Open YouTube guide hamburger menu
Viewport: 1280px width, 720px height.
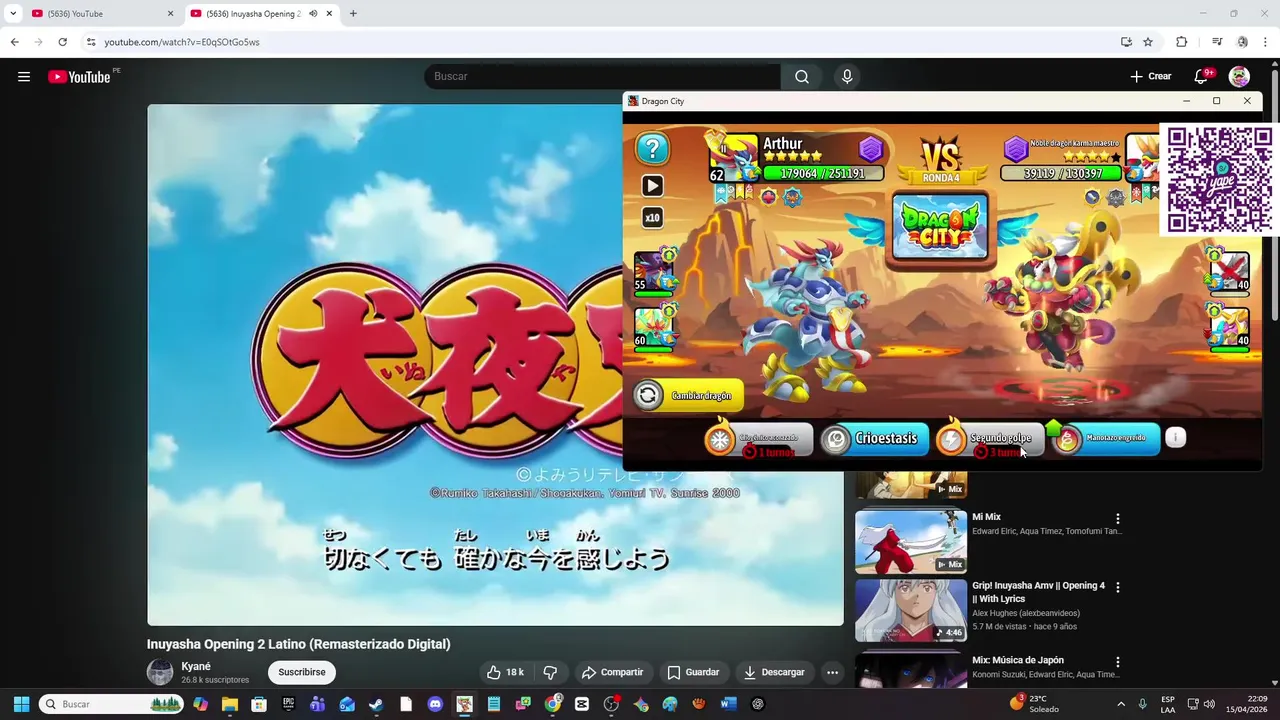(24, 77)
